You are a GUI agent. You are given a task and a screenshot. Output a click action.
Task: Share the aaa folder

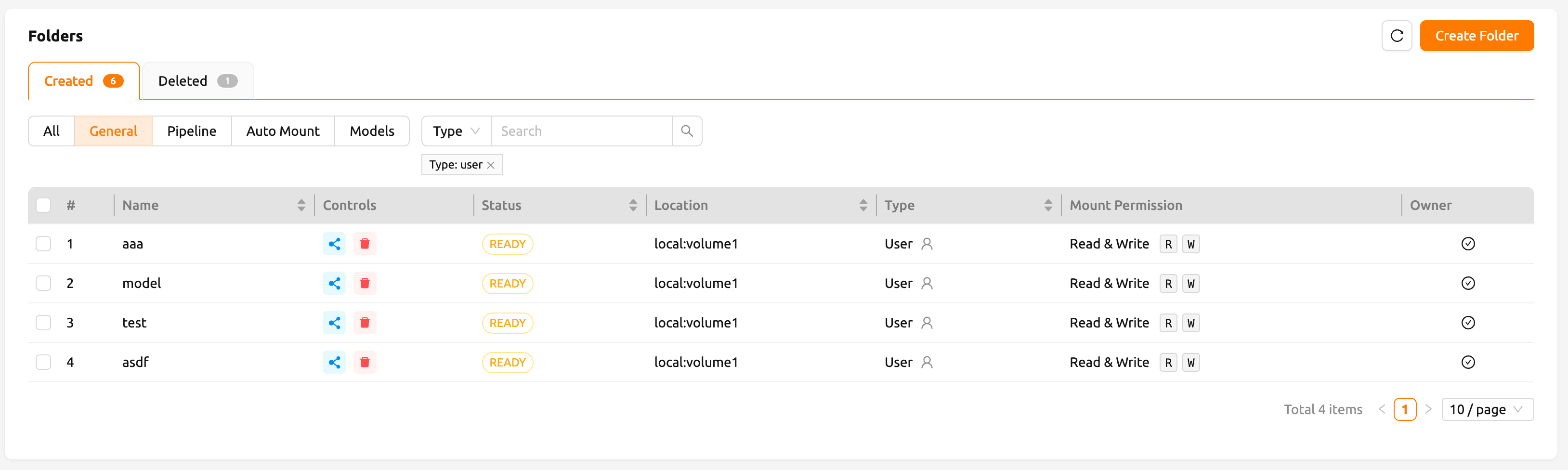click(x=334, y=244)
